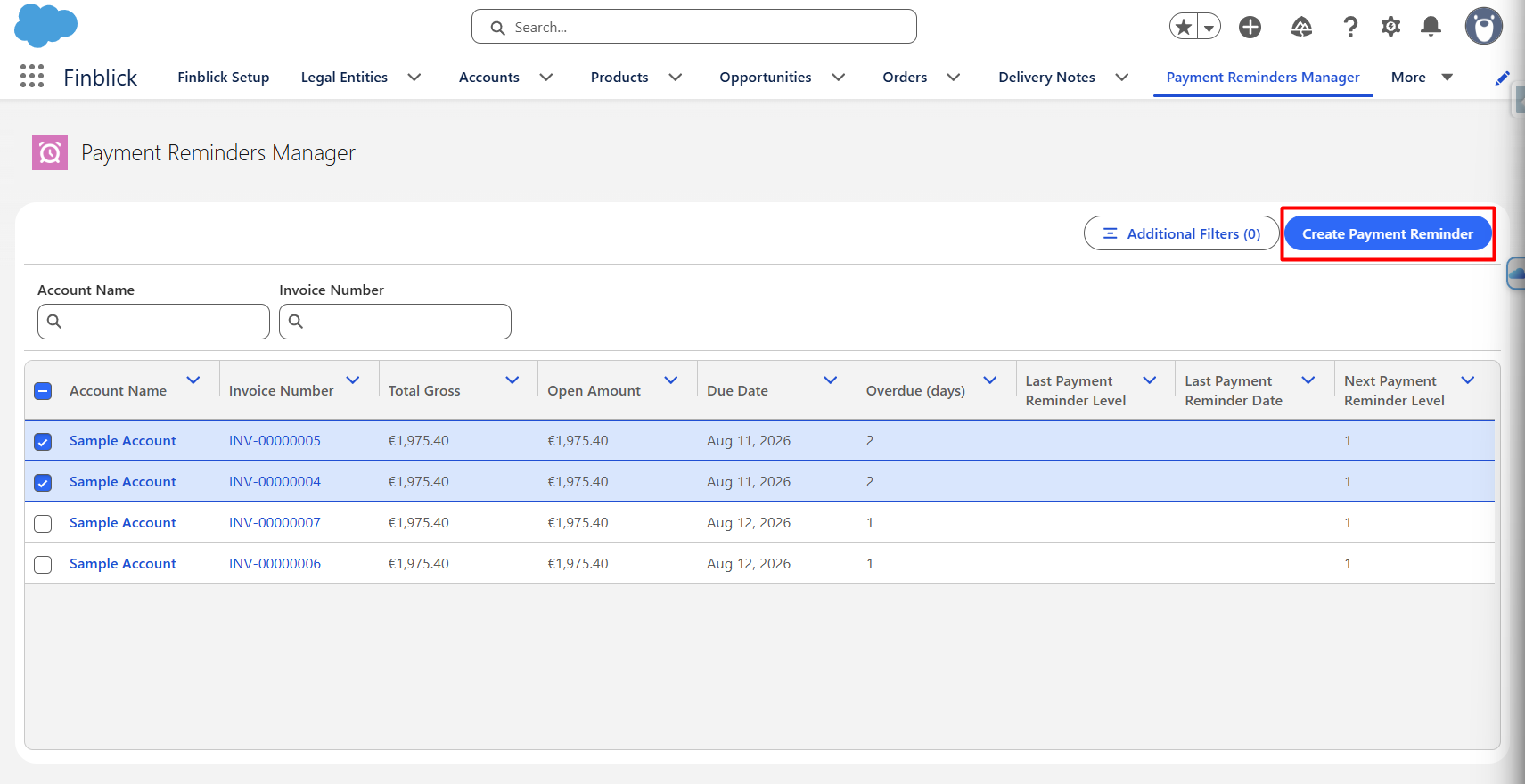Focus the Invoice Number filter field
Image resolution: width=1525 pixels, height=784 pixels.
[395, 322]
